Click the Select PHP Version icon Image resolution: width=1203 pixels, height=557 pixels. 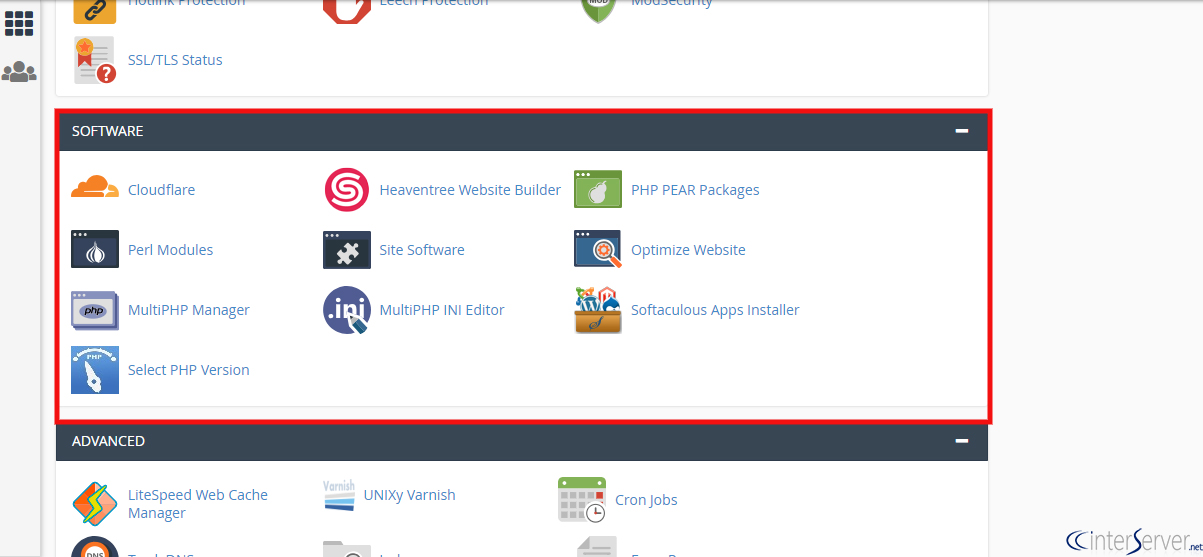(x=95, y=370)
